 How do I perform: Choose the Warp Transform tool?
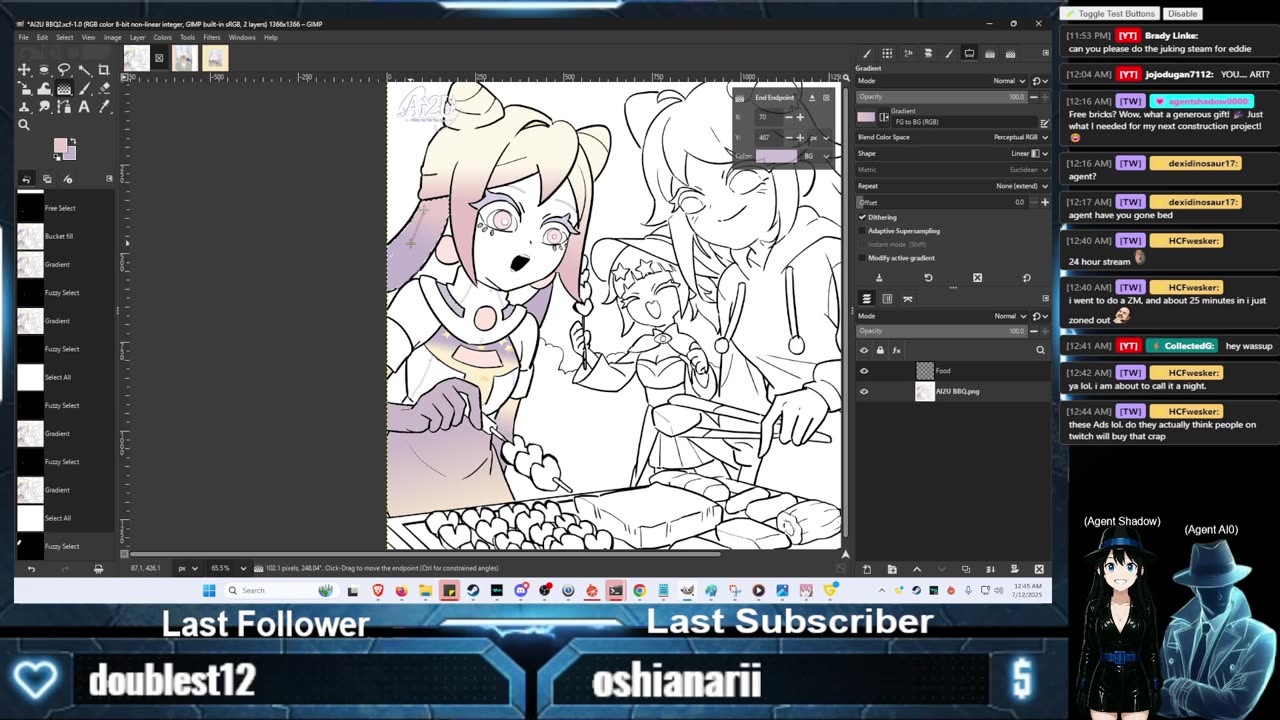tap(44, 88)
